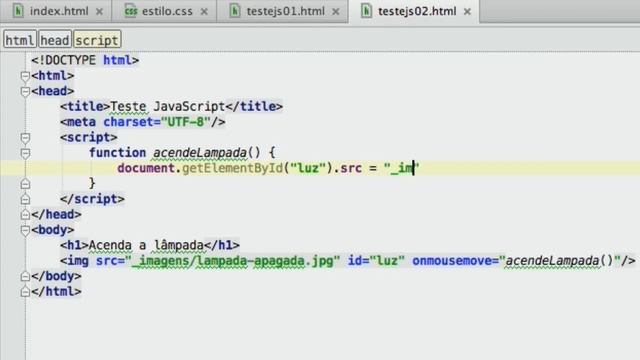Collapse the opening body tag fold
Screen dimensions: 640x360
point(25,230)
